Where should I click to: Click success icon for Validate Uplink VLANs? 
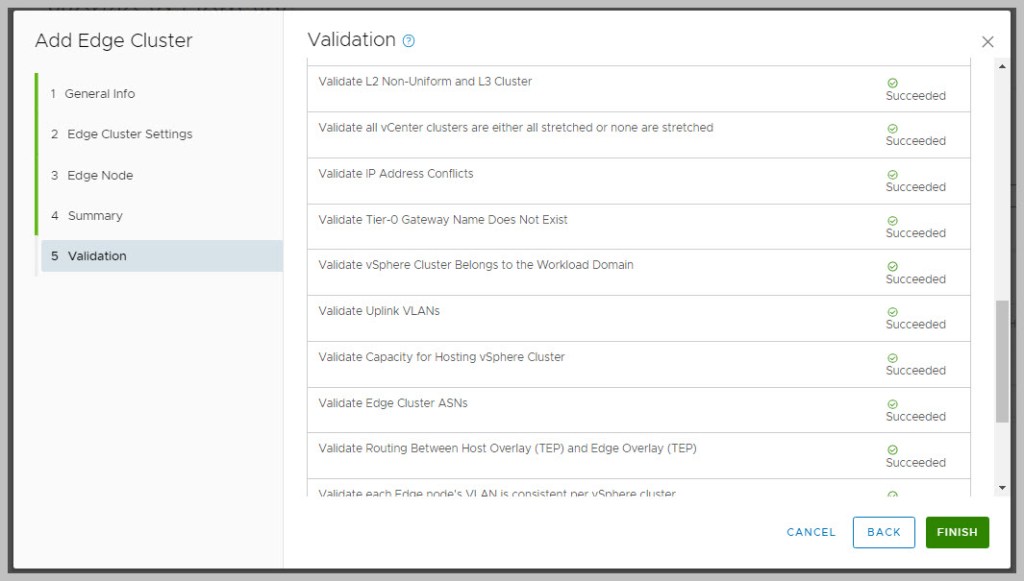point(892,312)
